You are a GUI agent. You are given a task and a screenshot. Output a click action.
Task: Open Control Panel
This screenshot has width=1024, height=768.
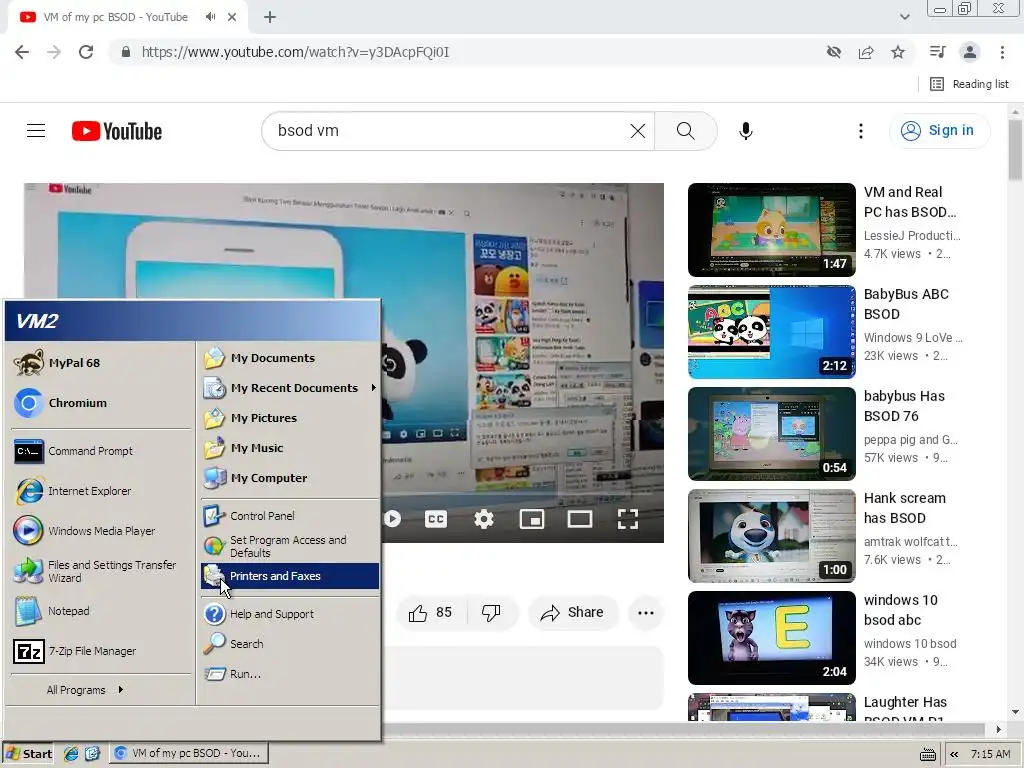[x=290, y=516]
